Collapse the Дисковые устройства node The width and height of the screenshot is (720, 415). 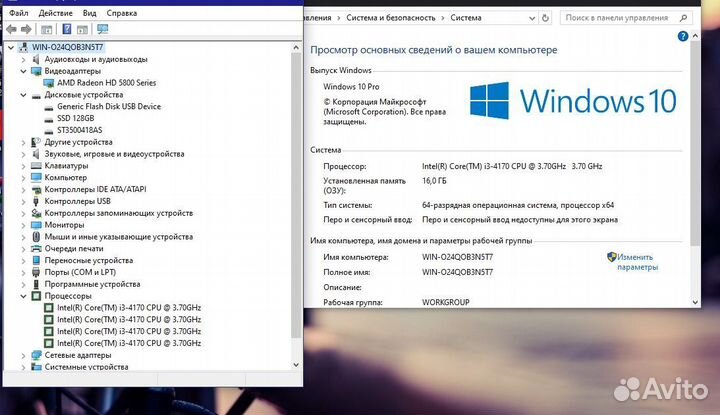pyautogui.click(x=23, y=95)
